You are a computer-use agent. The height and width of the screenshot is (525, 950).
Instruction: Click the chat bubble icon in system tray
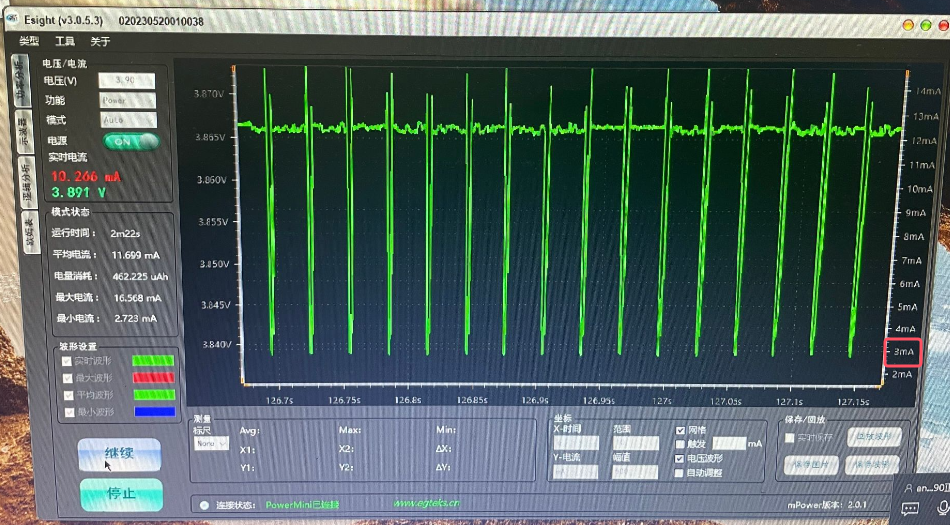(x=910, y=509)
